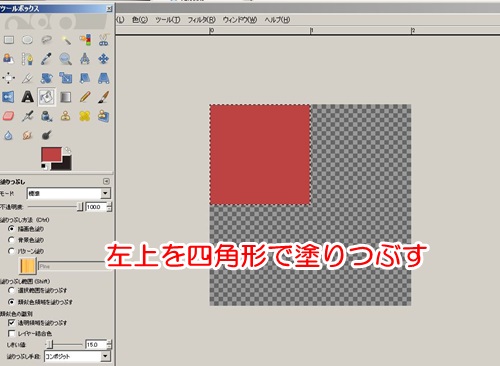Select the Alignment tool
This screenshot has height=366, width=500.
tap(9, 78)
